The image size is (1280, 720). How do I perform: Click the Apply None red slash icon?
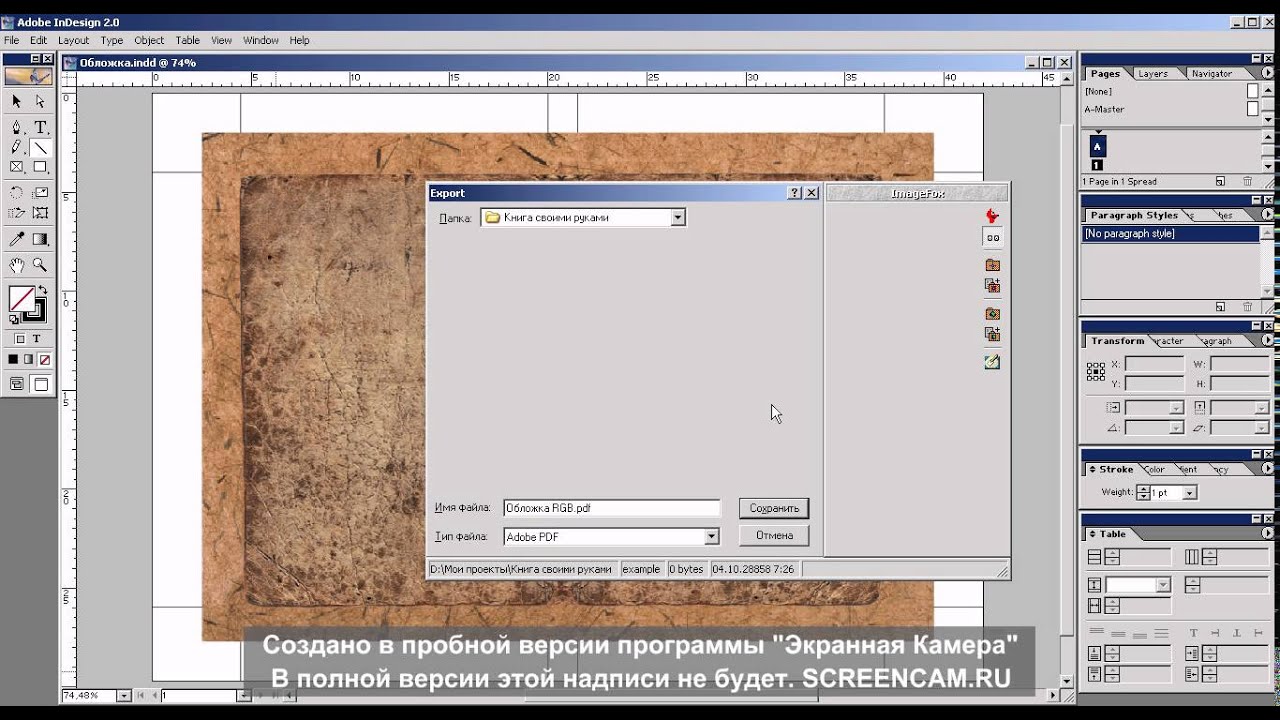44,359
